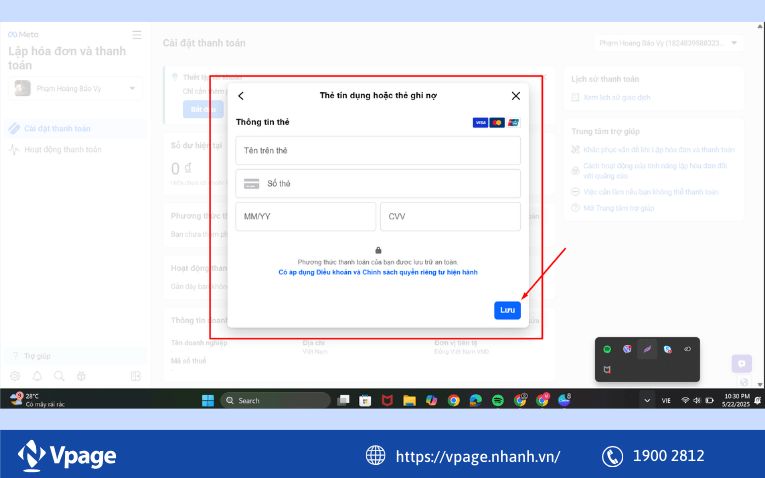The width and height of the screenshot is (765, 478).
Task: Click the Windows Start button
Action: point(207,400)
